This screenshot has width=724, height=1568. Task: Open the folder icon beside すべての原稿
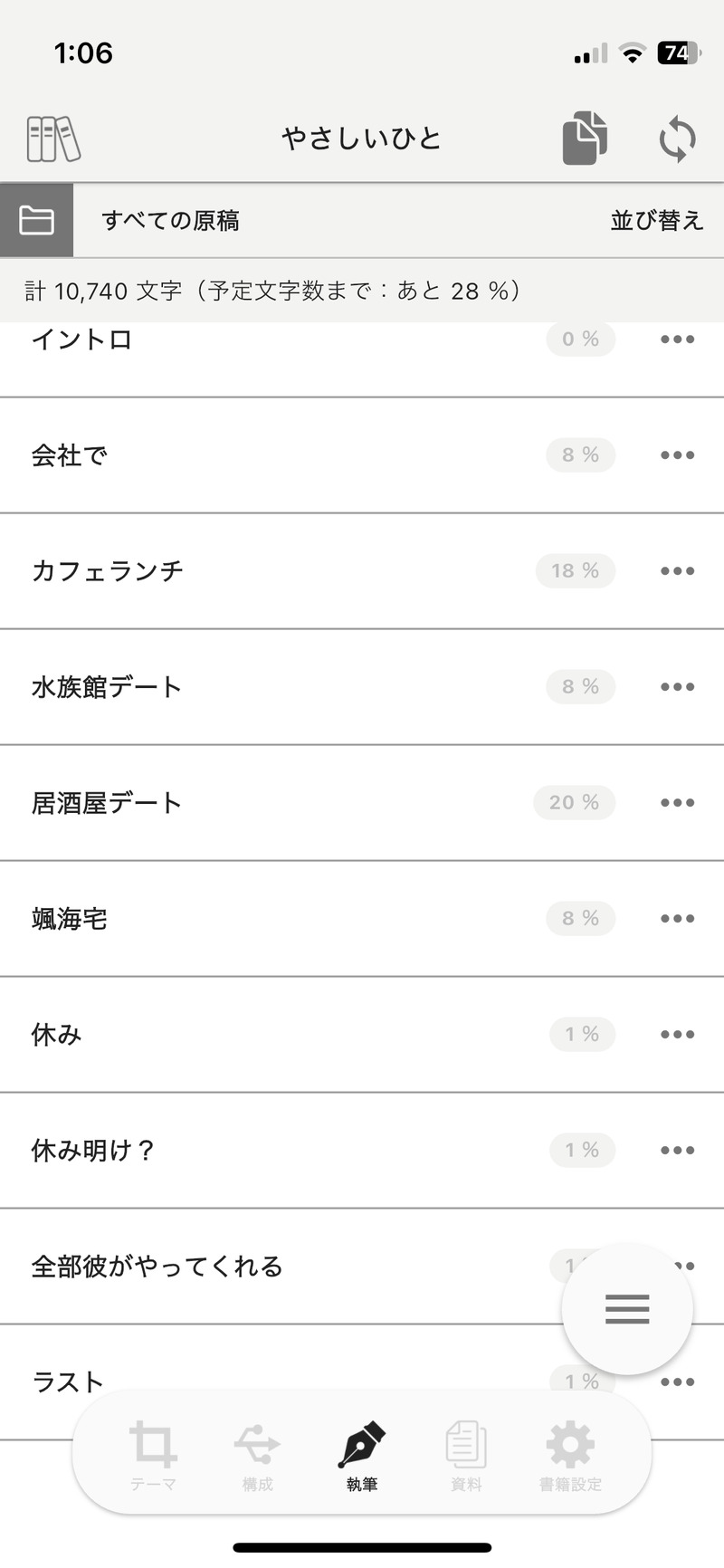(36, 220)
